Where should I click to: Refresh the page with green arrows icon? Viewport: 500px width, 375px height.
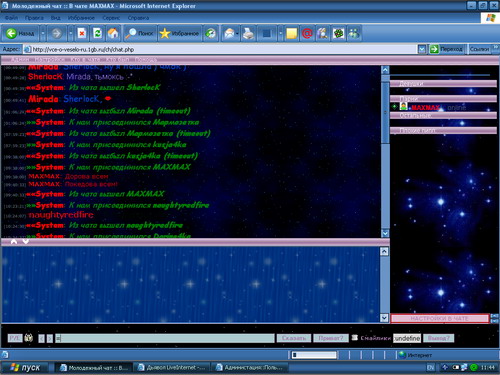pyautogui.click(x=97, y=33)
